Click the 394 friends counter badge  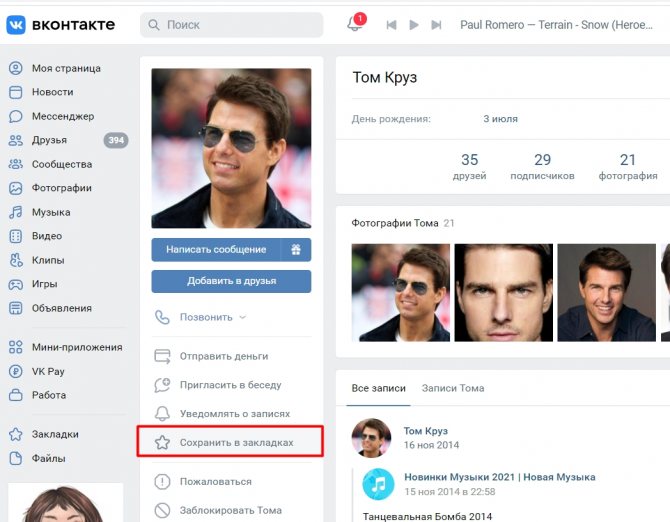tap(116, 140)
